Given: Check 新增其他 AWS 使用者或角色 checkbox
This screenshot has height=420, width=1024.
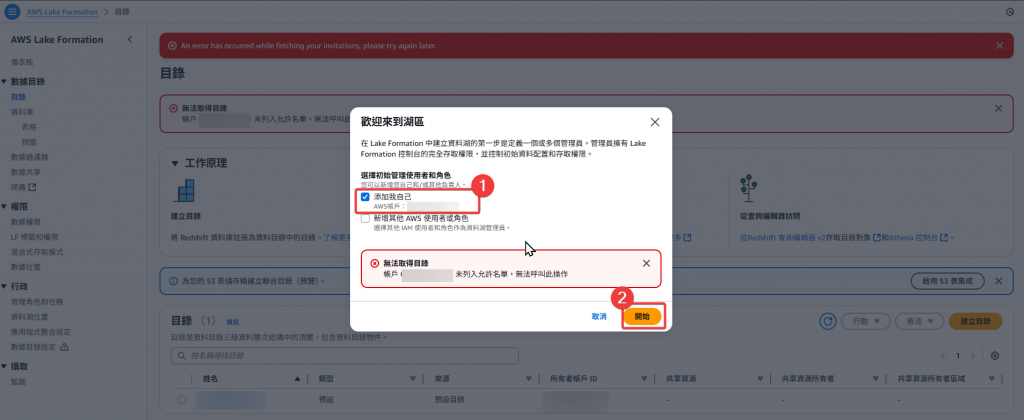Looking at the screenshot, I should (366, 219).
